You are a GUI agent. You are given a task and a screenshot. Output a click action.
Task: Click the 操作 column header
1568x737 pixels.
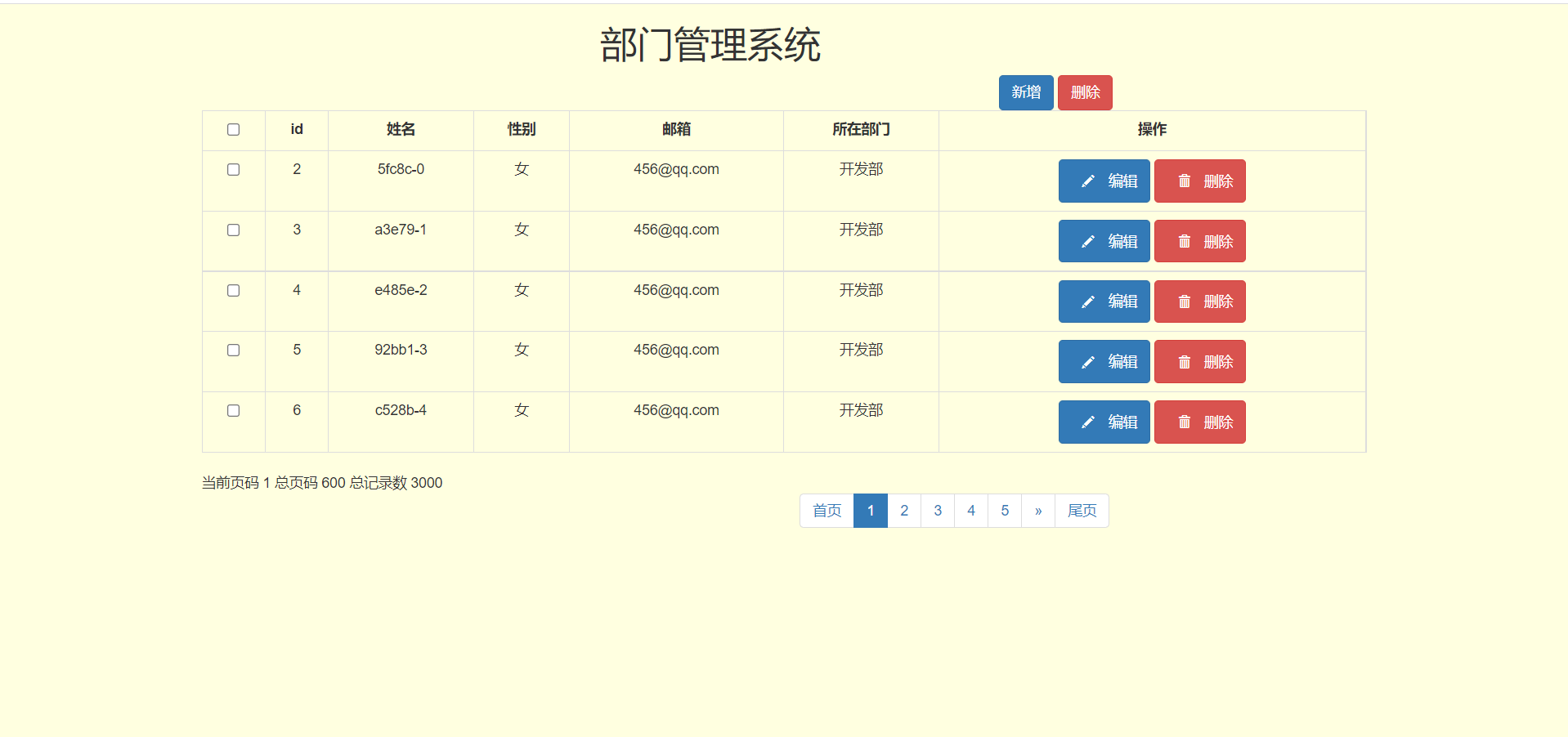pos(1152,129)
